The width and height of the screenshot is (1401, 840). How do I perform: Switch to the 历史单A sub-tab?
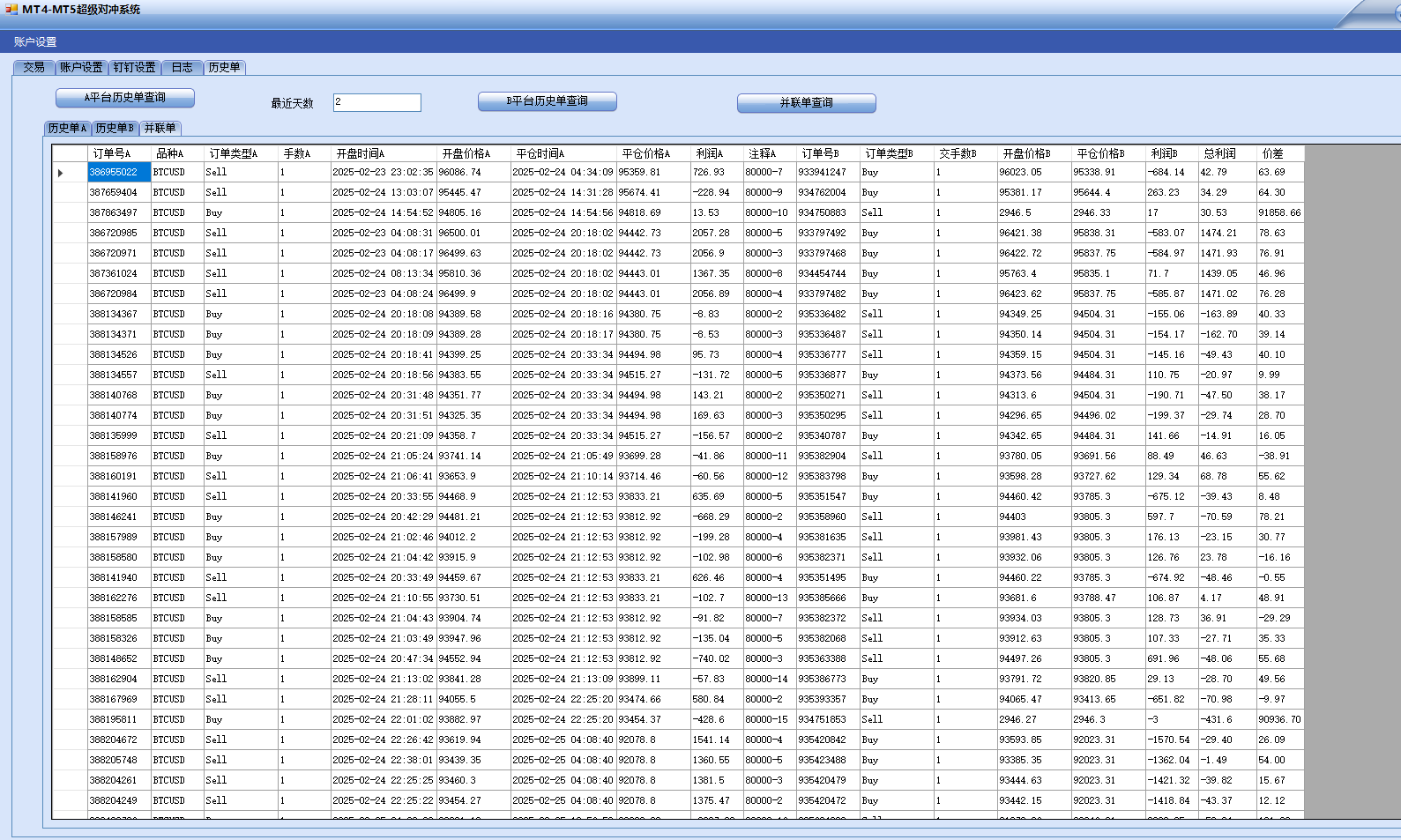click(67, 128)
